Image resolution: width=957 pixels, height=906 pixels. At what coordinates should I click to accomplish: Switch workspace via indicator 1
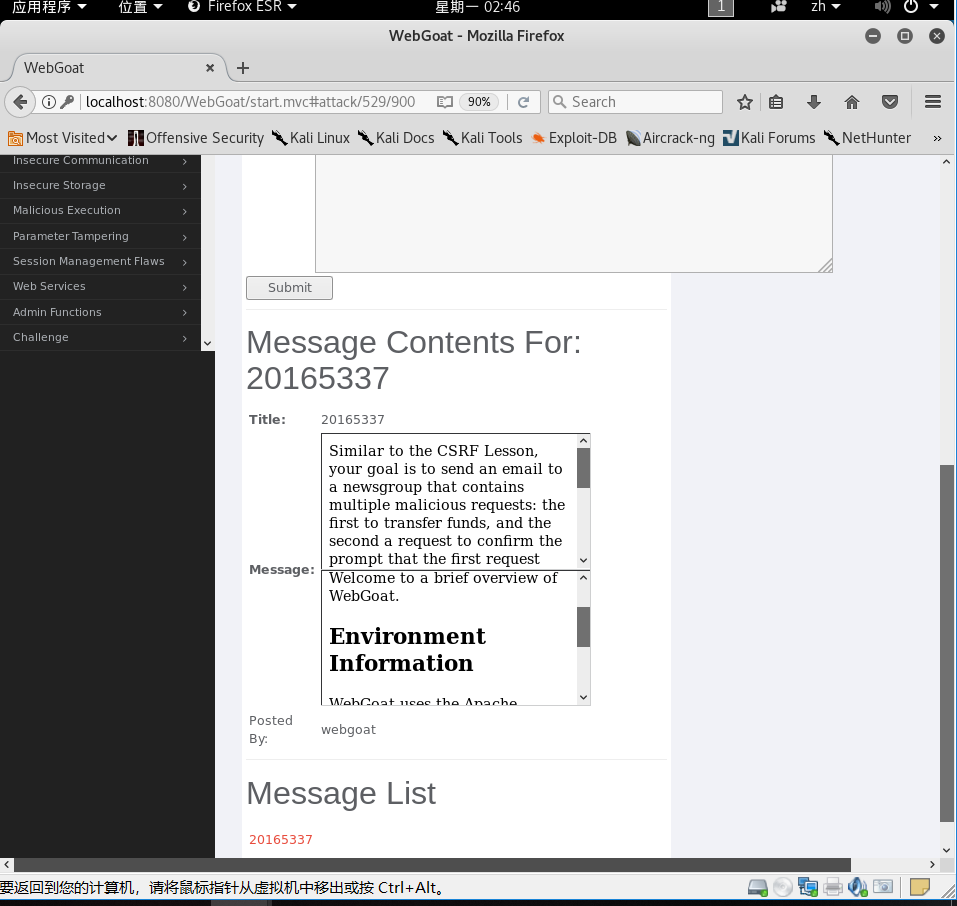[x=721, y=7]
